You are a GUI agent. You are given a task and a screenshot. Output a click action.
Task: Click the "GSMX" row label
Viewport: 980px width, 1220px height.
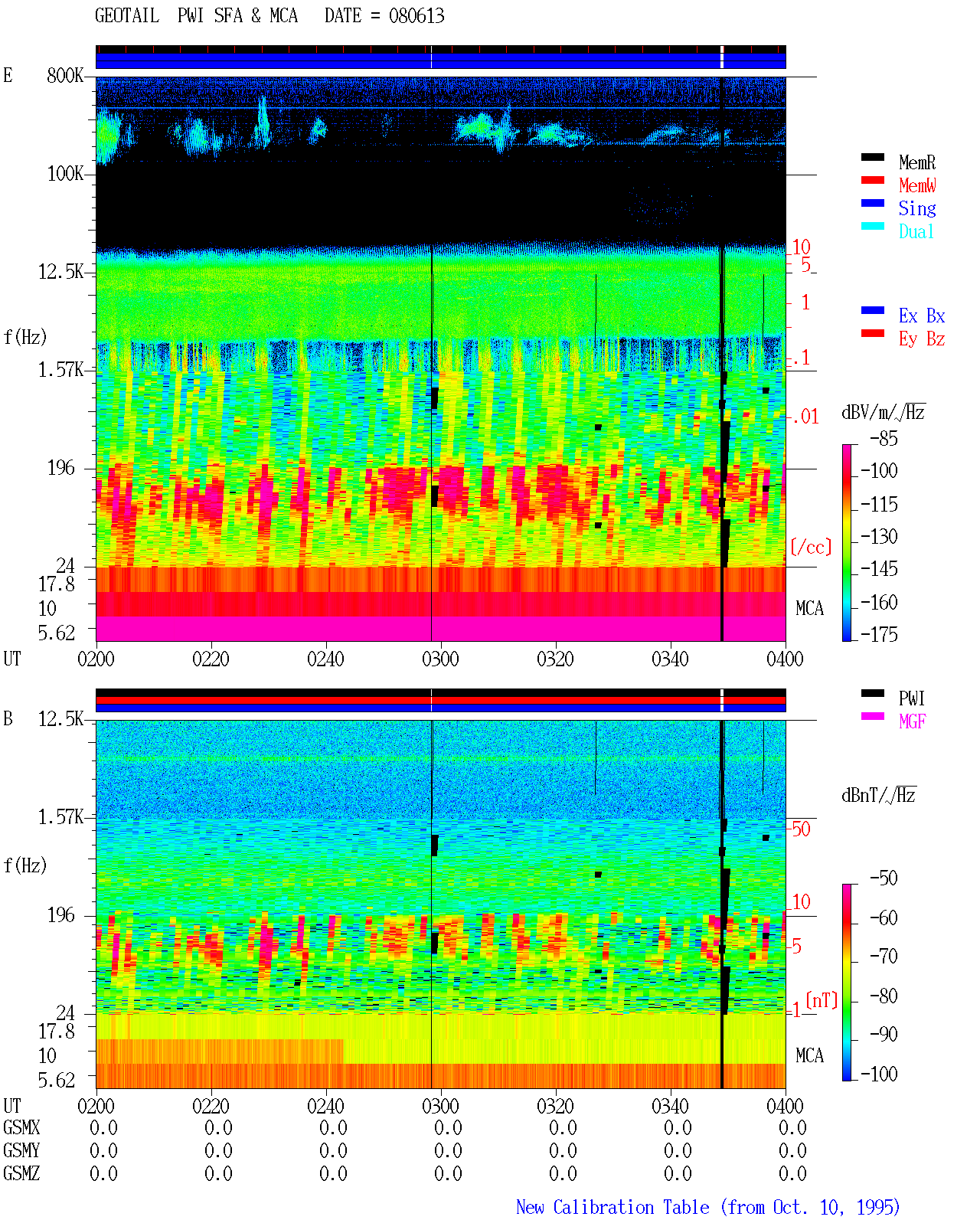click(21, 1128)
